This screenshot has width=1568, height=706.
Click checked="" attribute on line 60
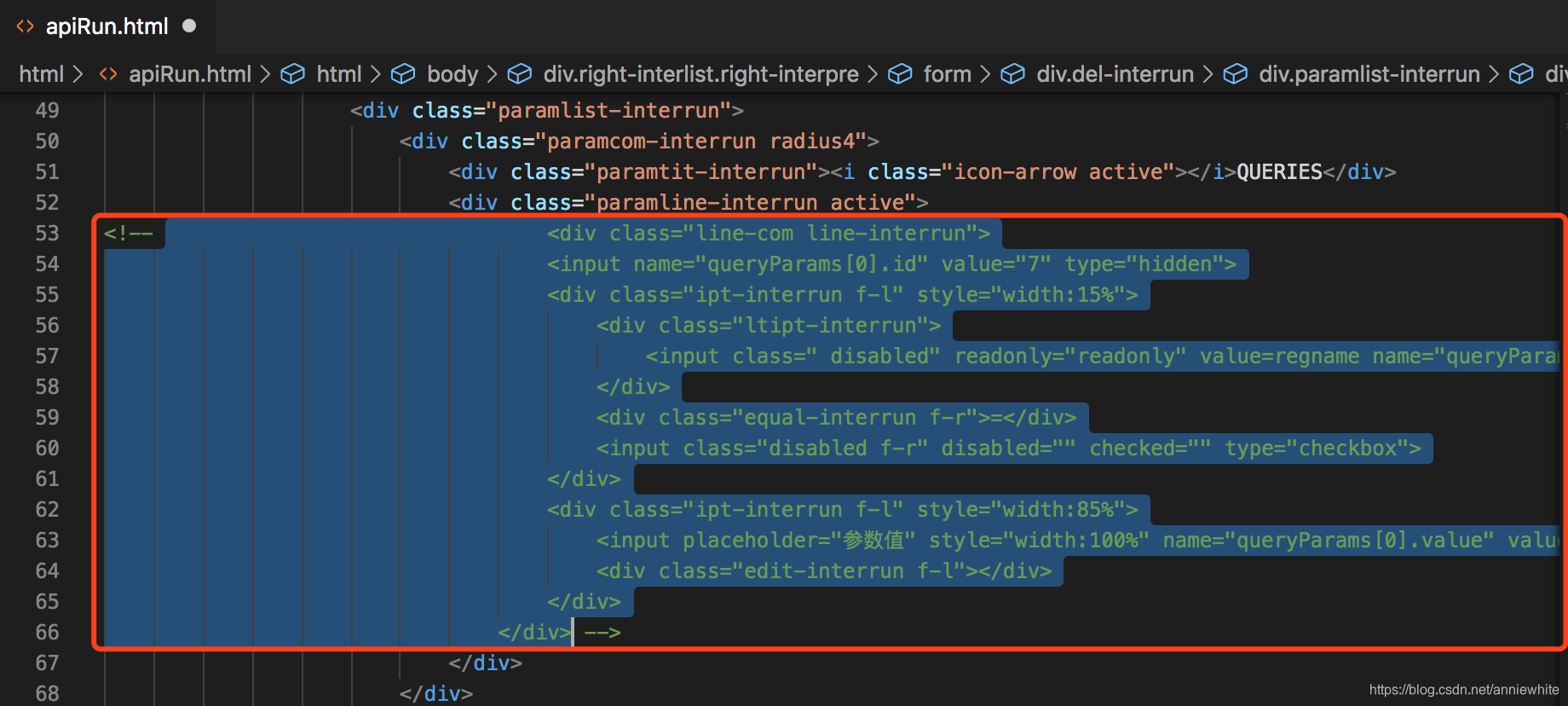(x=1150, y=448)
